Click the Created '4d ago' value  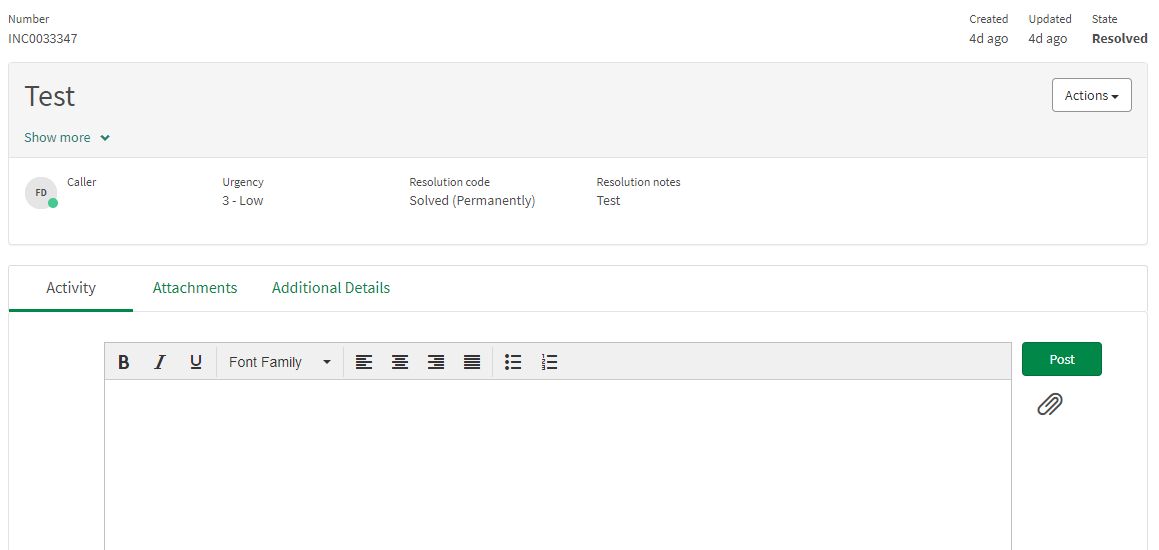988,38
